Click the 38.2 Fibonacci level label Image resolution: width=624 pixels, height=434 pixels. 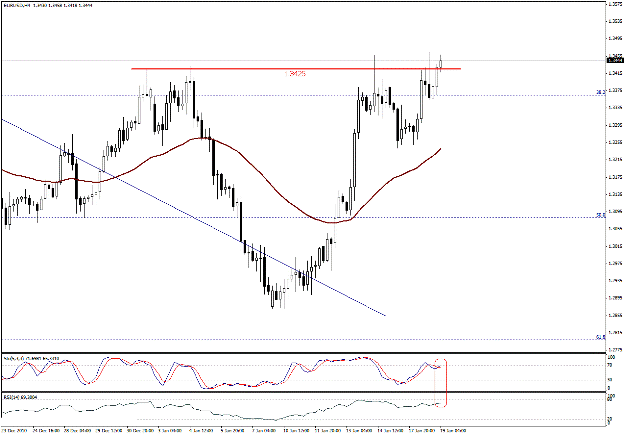(x=599, y=92)
